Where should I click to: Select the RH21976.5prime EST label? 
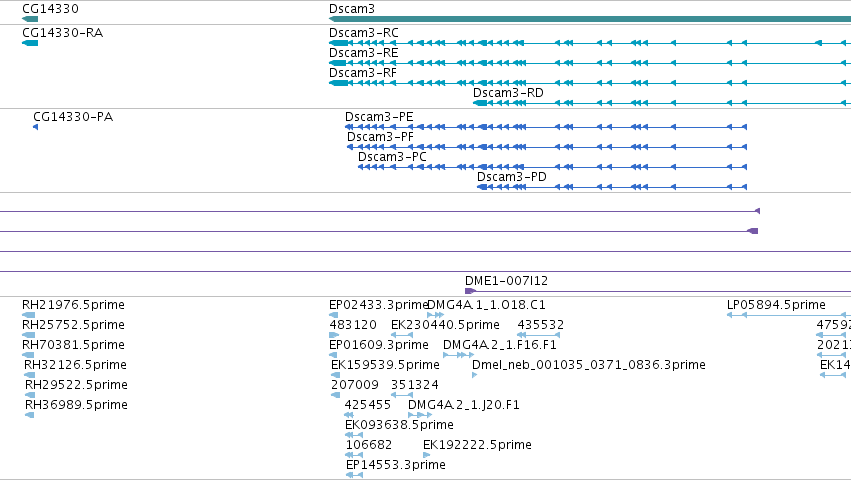click(x=73, y=305)
